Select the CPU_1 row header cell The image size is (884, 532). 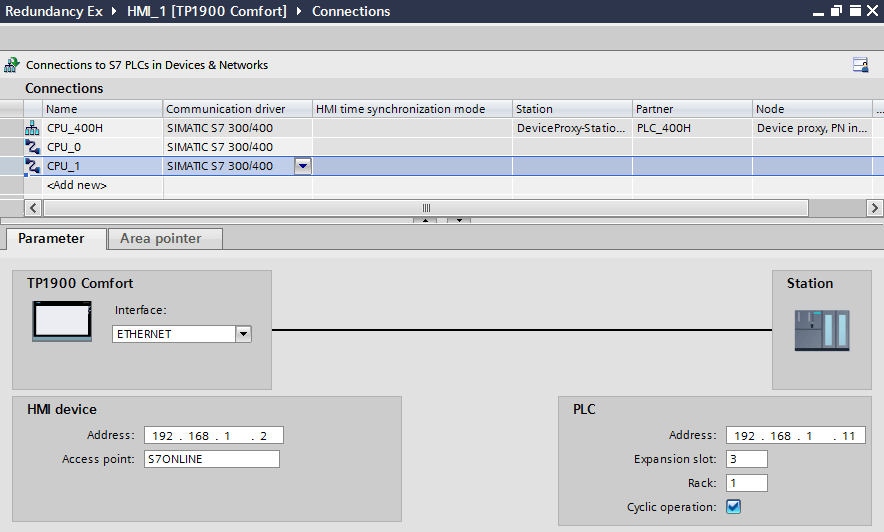tap(11, 166)
